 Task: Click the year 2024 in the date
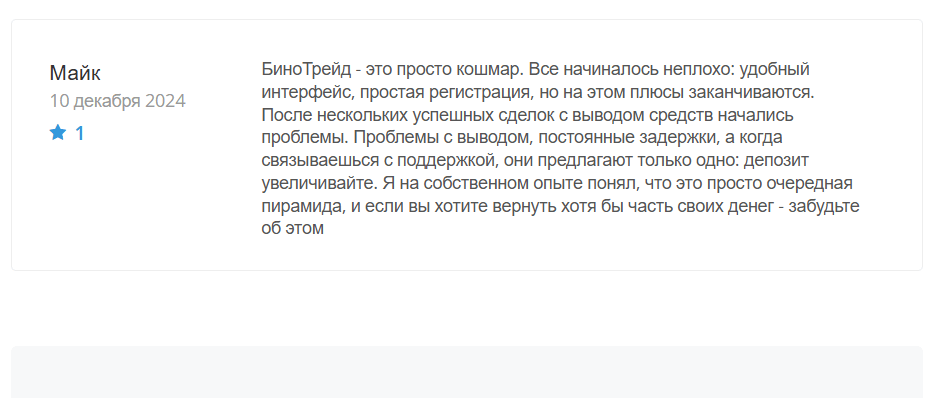click(165, 101)
